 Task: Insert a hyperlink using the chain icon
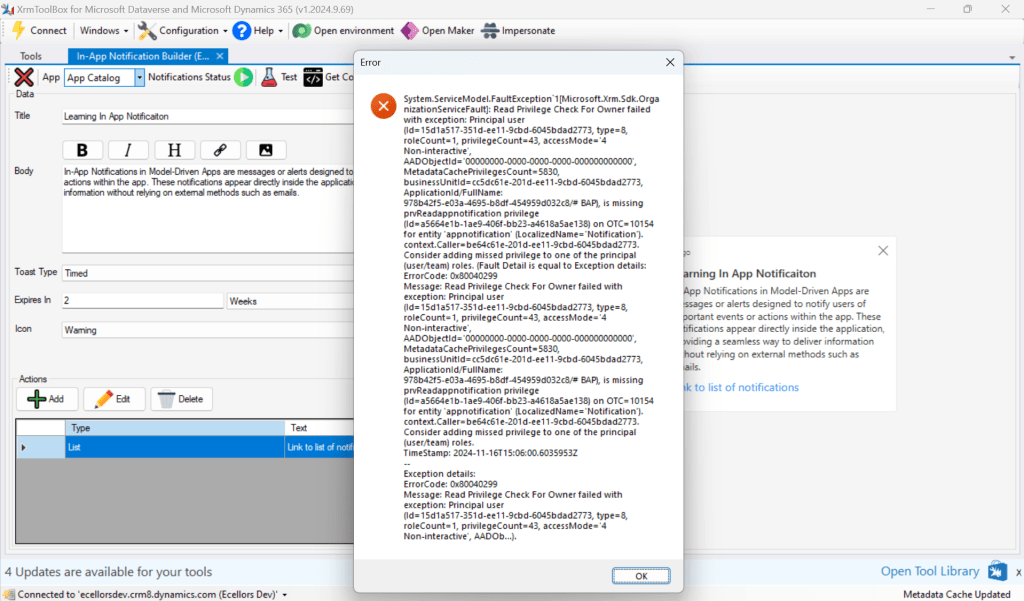pyautogui.click(x=220, y=150)
